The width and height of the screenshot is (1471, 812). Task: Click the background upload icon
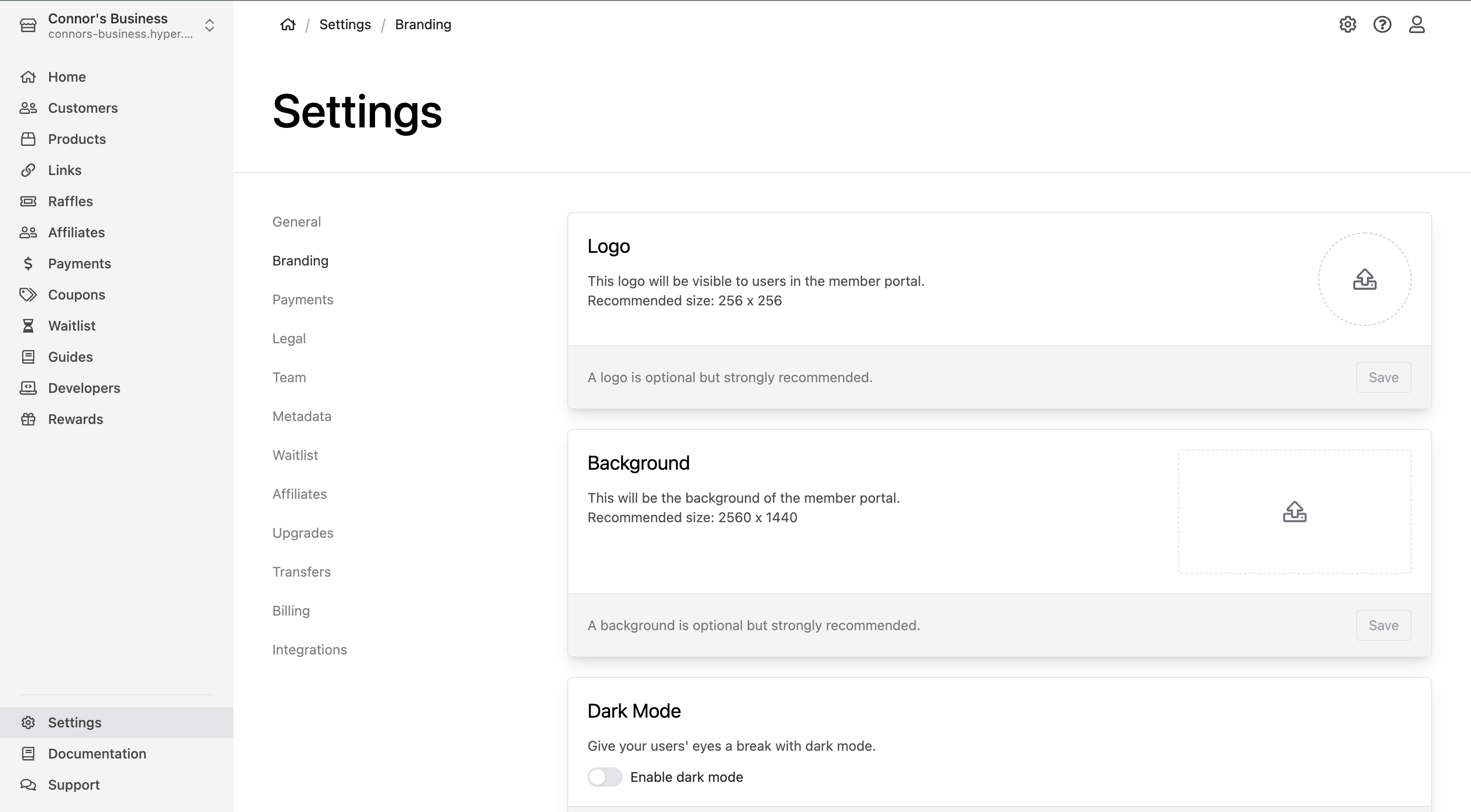pyautogui.click(x=1294, y=512)
